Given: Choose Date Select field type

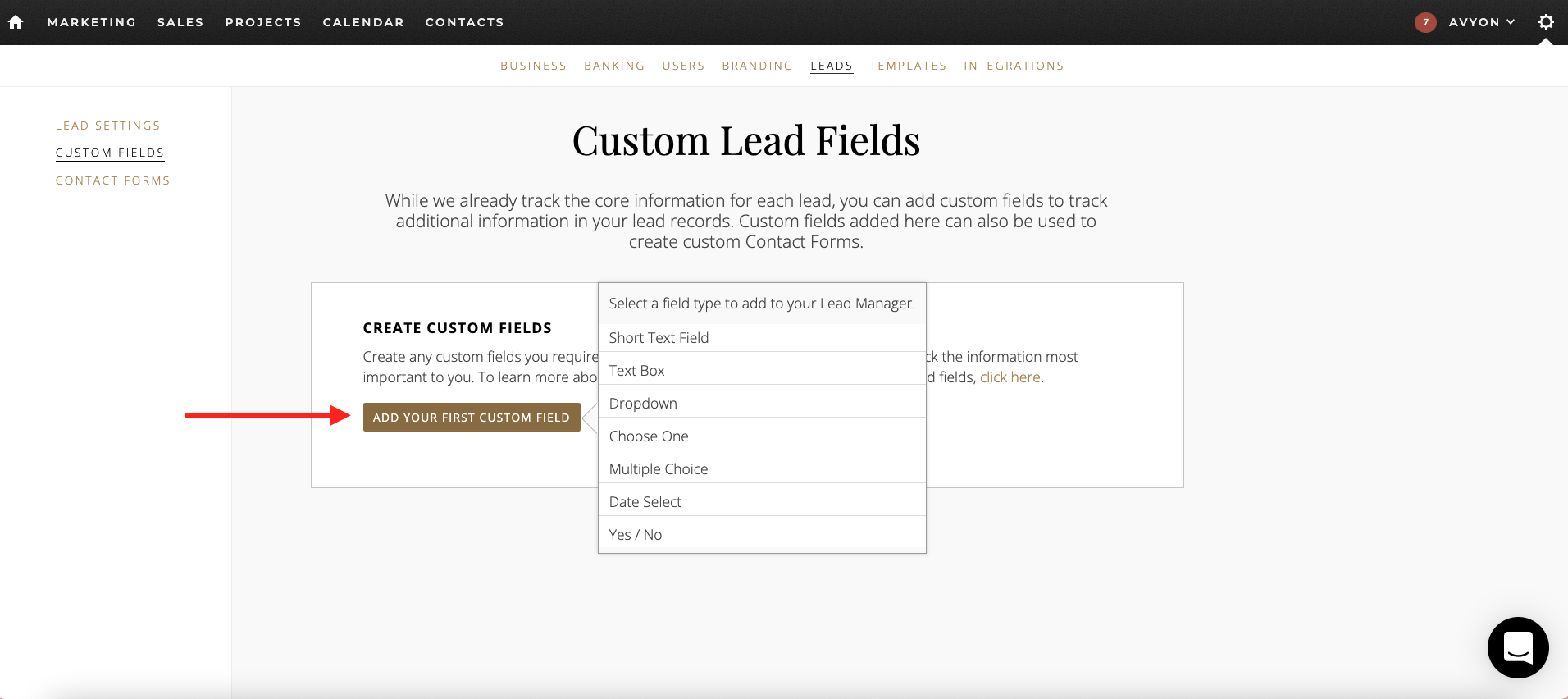Looking at the screenshot, I should point(762,502).
